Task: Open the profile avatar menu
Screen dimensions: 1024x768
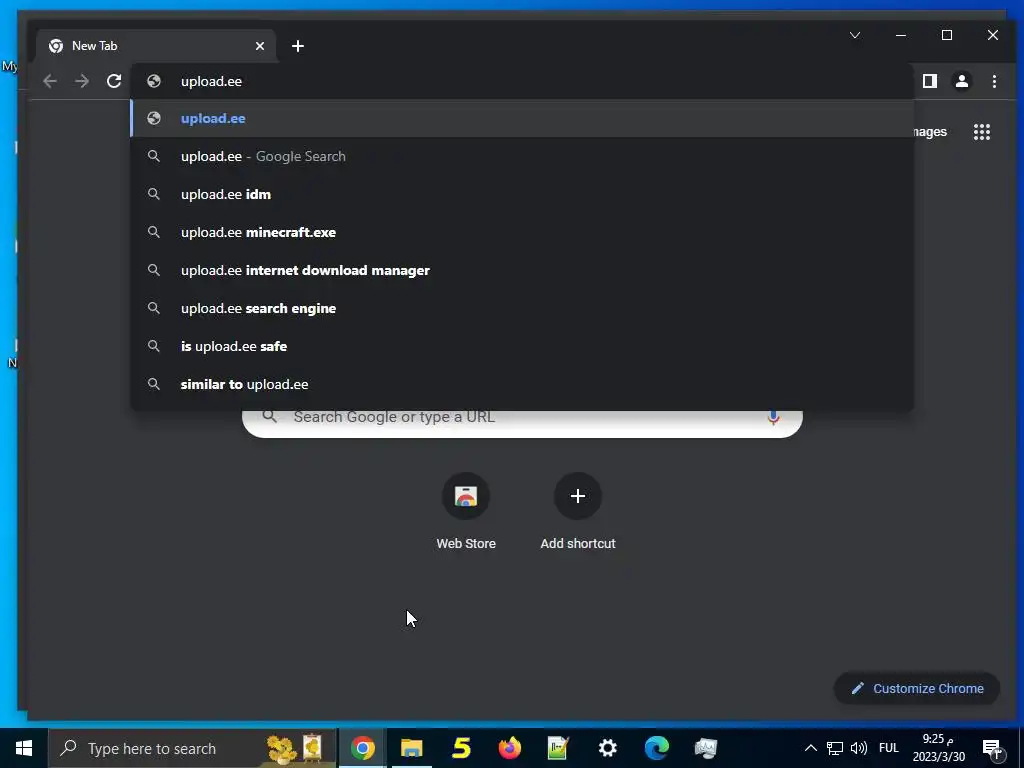Action: point(962,81)
